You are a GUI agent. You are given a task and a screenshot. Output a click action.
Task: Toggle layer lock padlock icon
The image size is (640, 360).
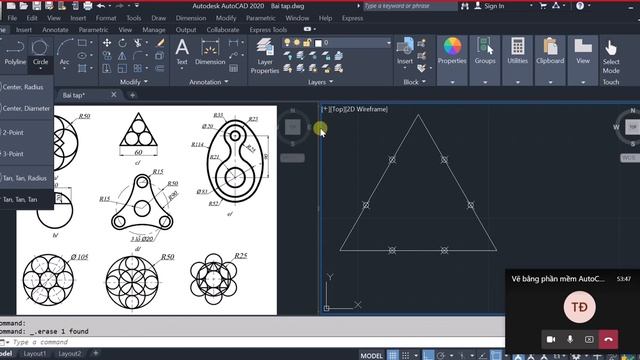[x=307, y=42]
